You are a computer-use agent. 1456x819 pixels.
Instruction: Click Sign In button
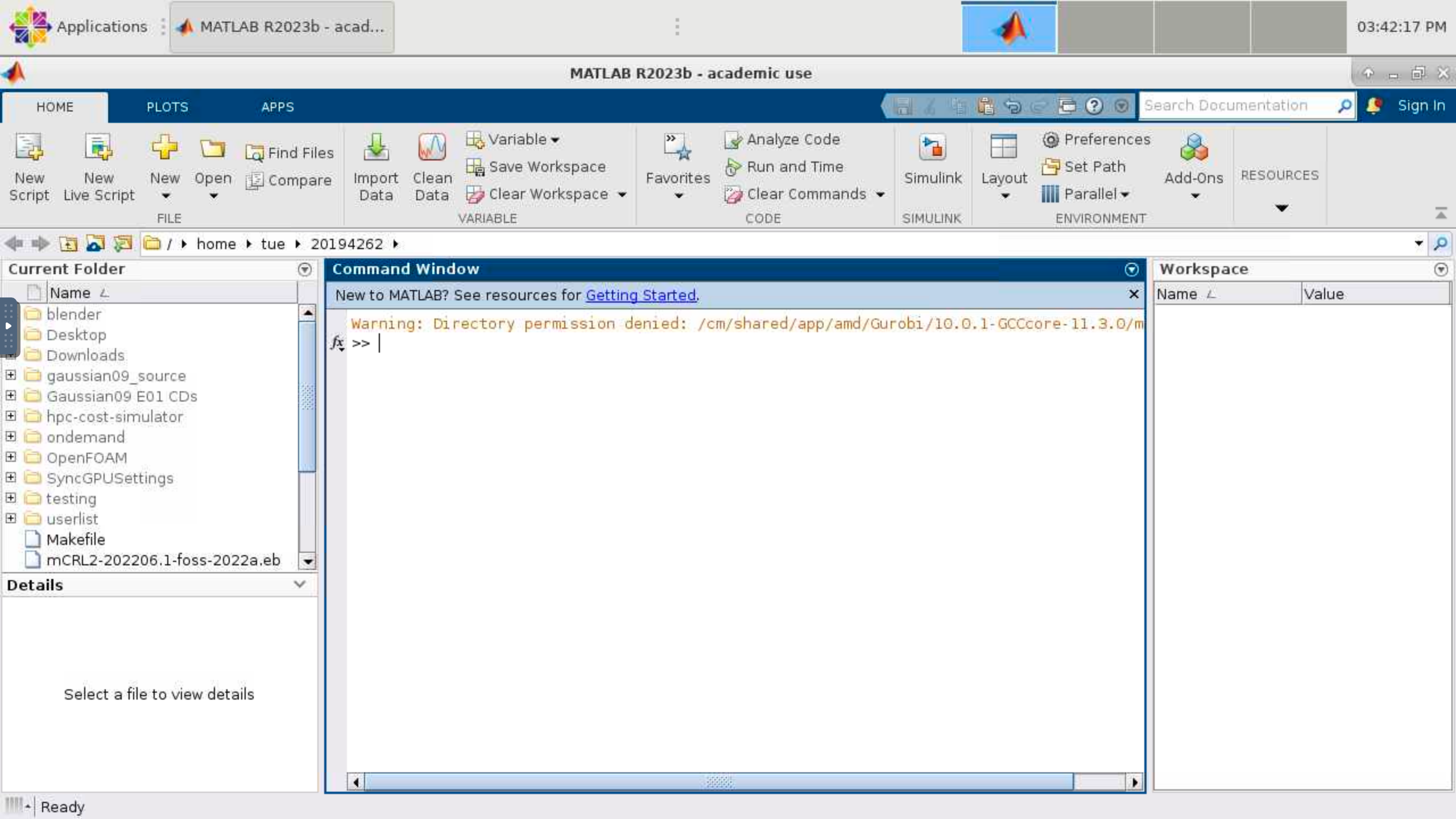[1421, 106]
